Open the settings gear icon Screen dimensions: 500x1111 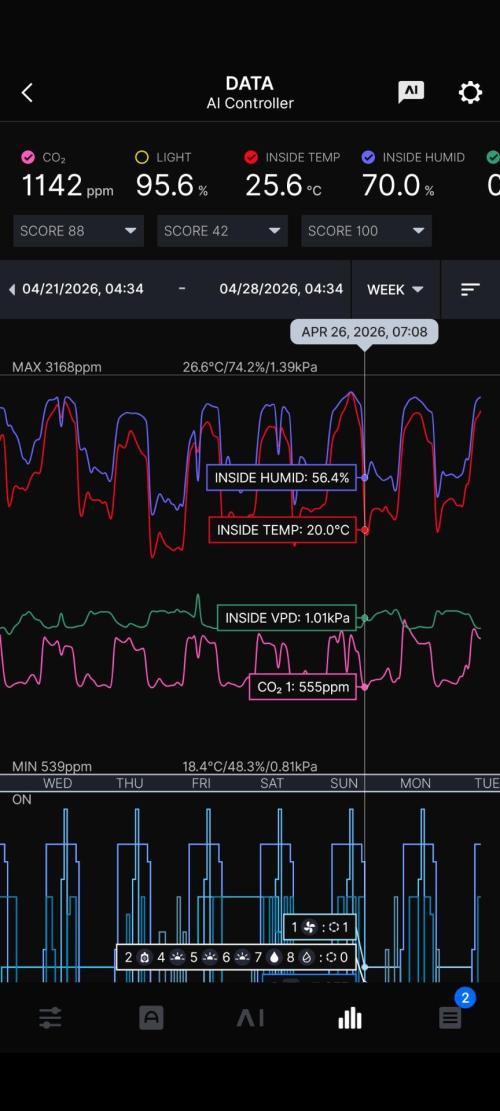[470, 92]
